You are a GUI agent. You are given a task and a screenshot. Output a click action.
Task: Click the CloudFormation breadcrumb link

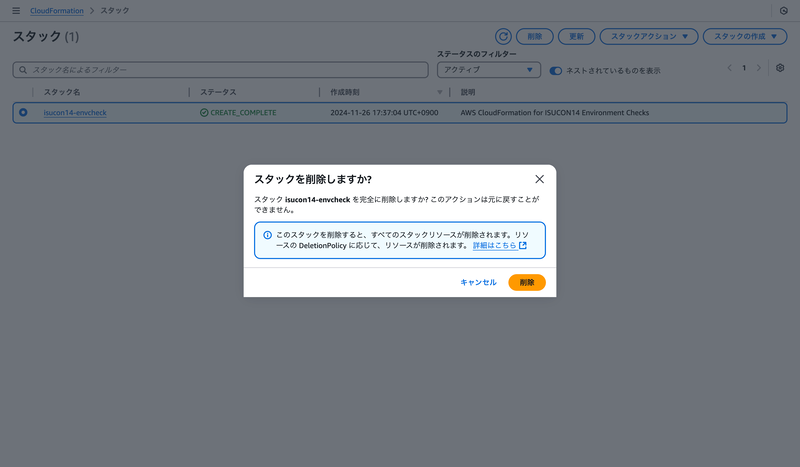tap(57, 11)
